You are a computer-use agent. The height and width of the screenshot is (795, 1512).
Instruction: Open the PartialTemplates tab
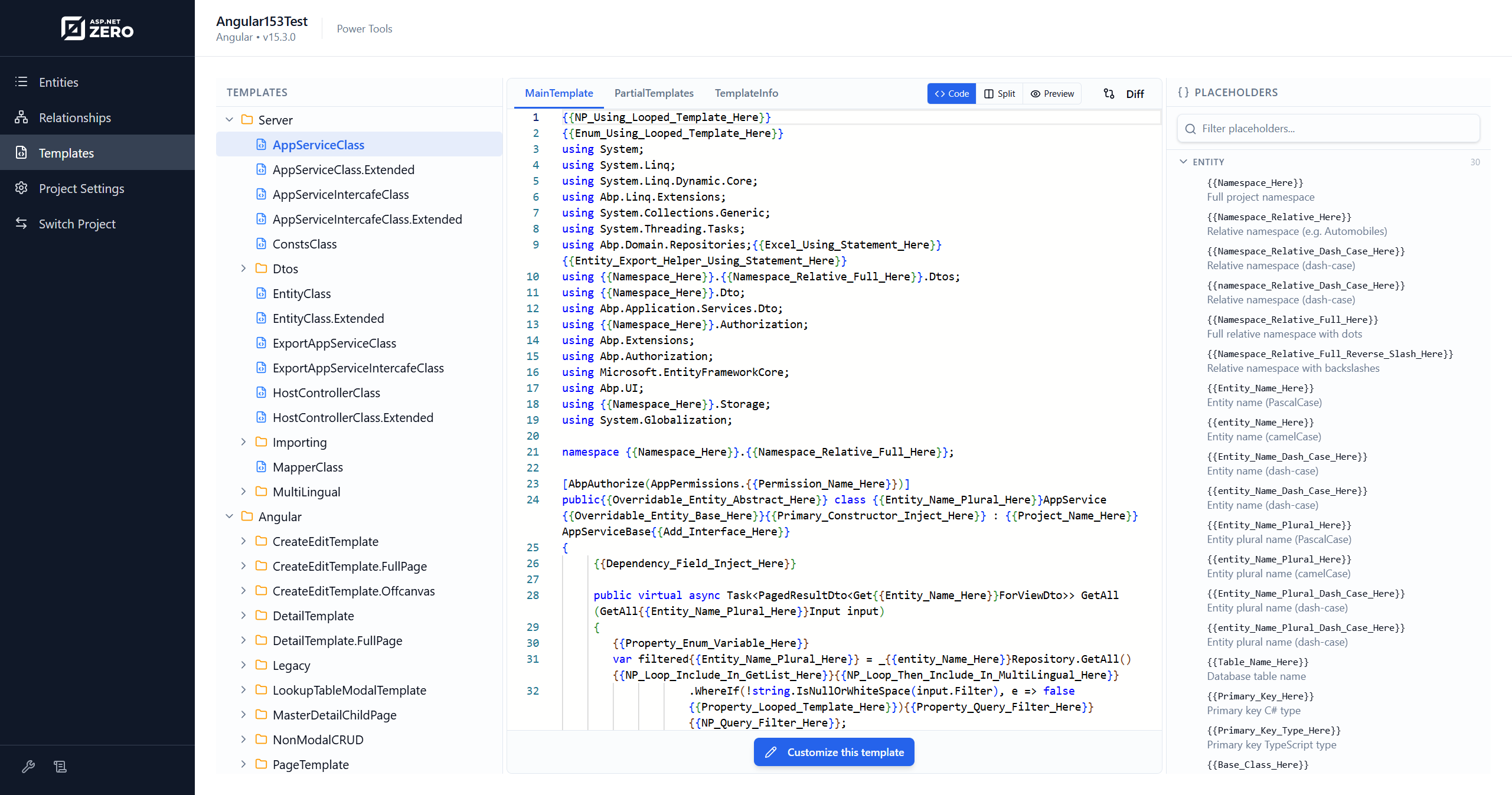pyautogui.click(x=654, y=93)
